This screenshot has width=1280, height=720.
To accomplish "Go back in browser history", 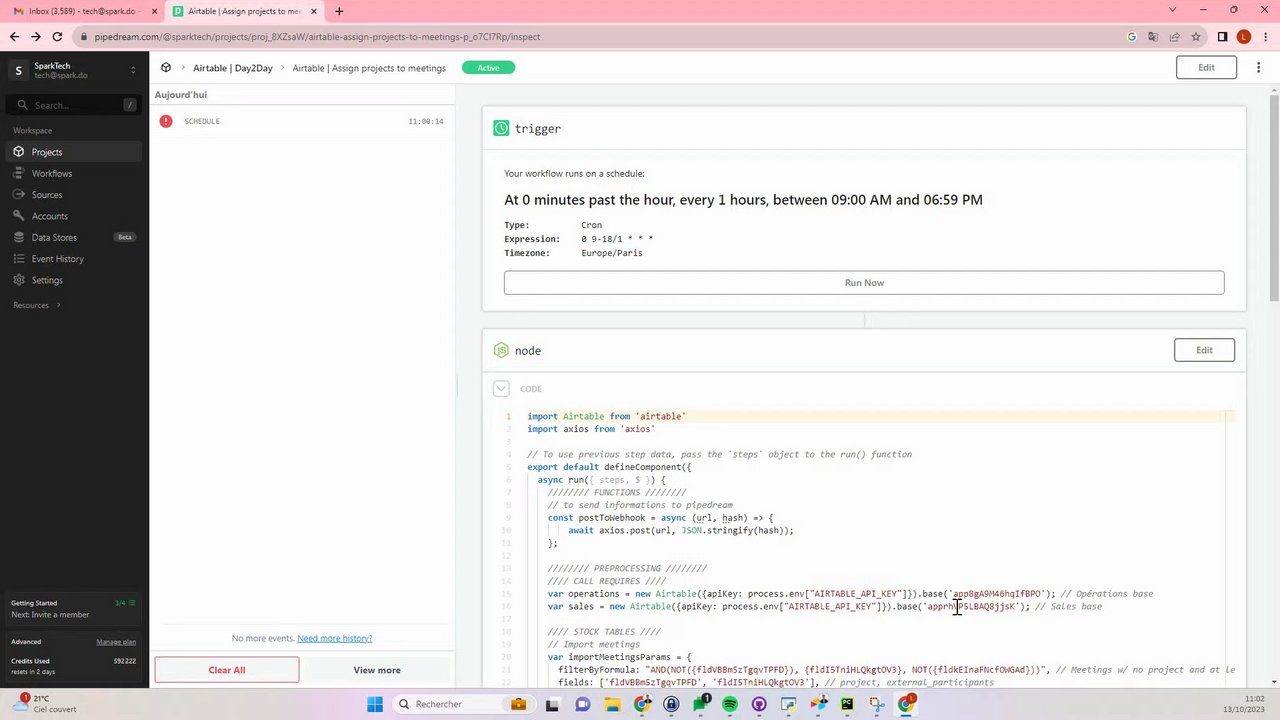I will 14,37.
